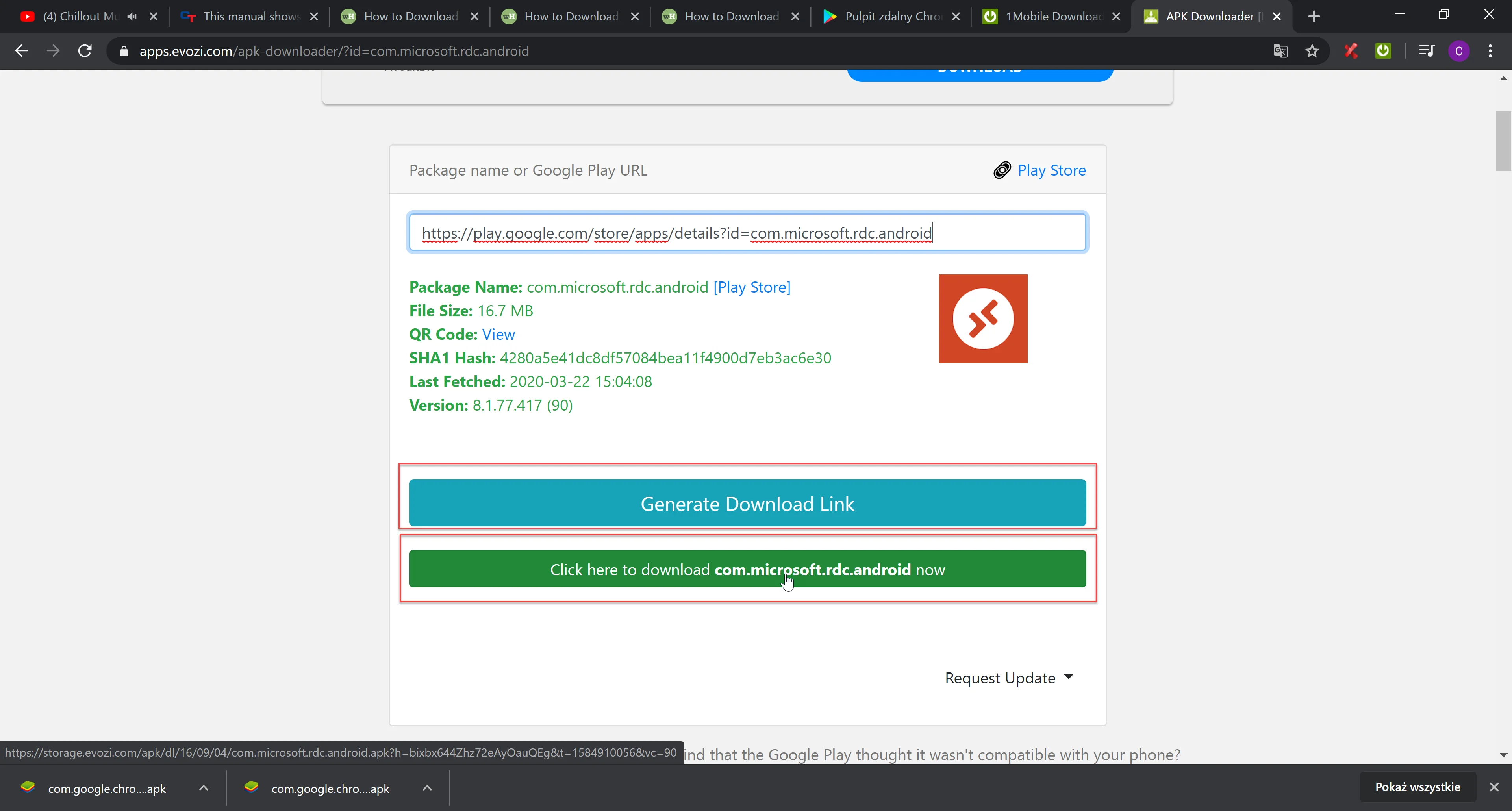
Task: Click green download com.microsoft.rdc.android button
Action: click(x=747, y=568)
